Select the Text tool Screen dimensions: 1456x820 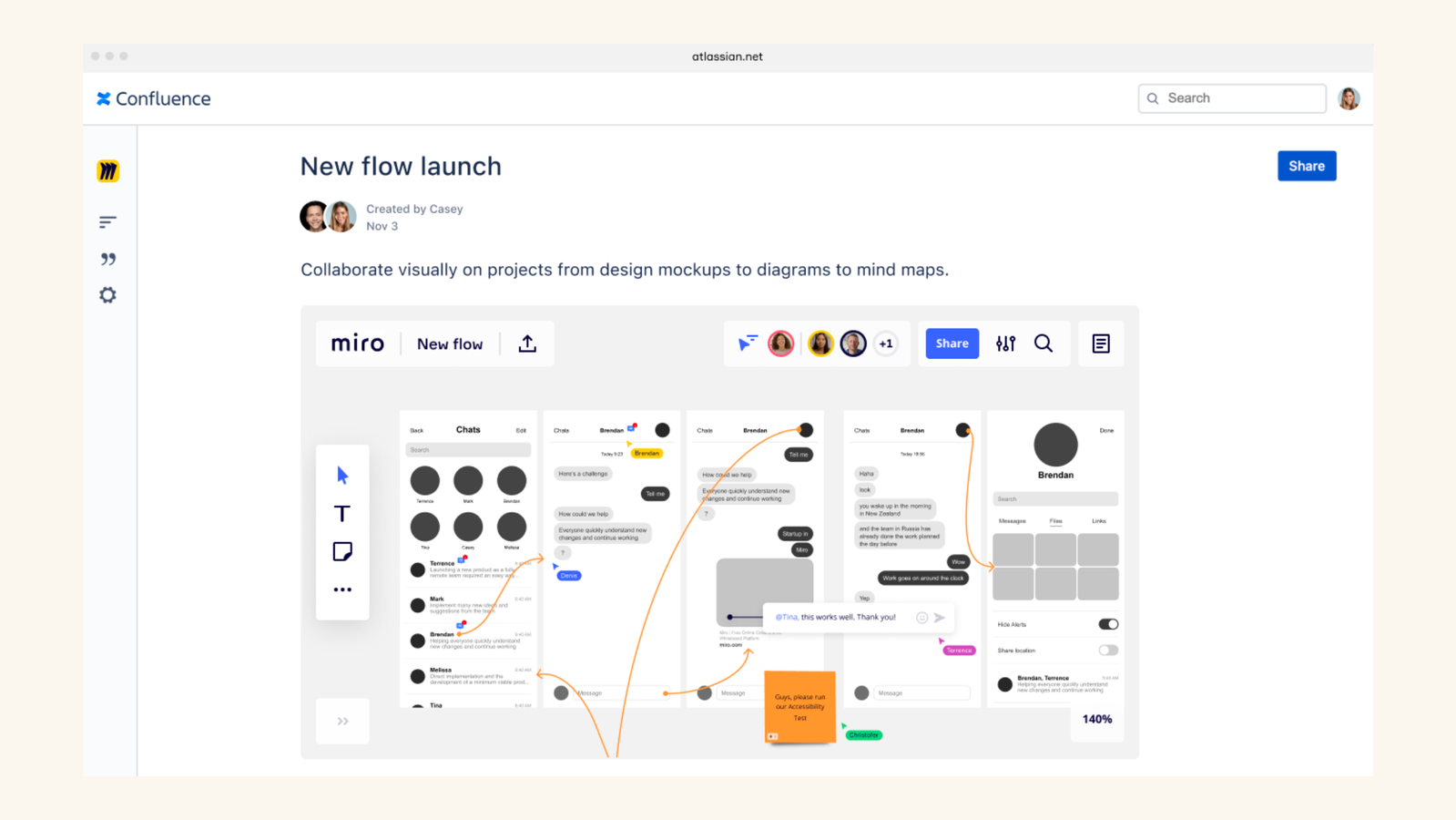click(342, 514)
